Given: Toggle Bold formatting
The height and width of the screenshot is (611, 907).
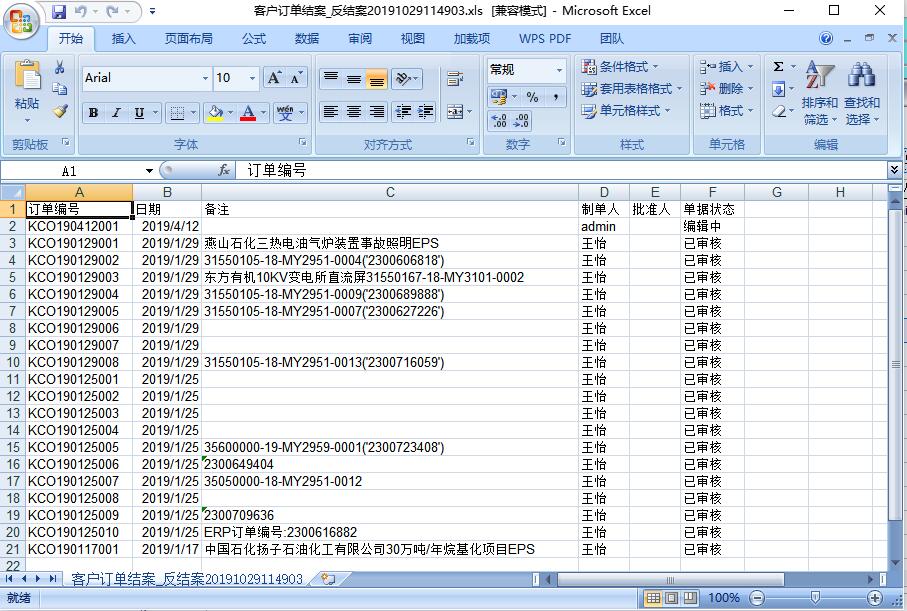Looking at the screenshot, I should click(x=93, y=113).
